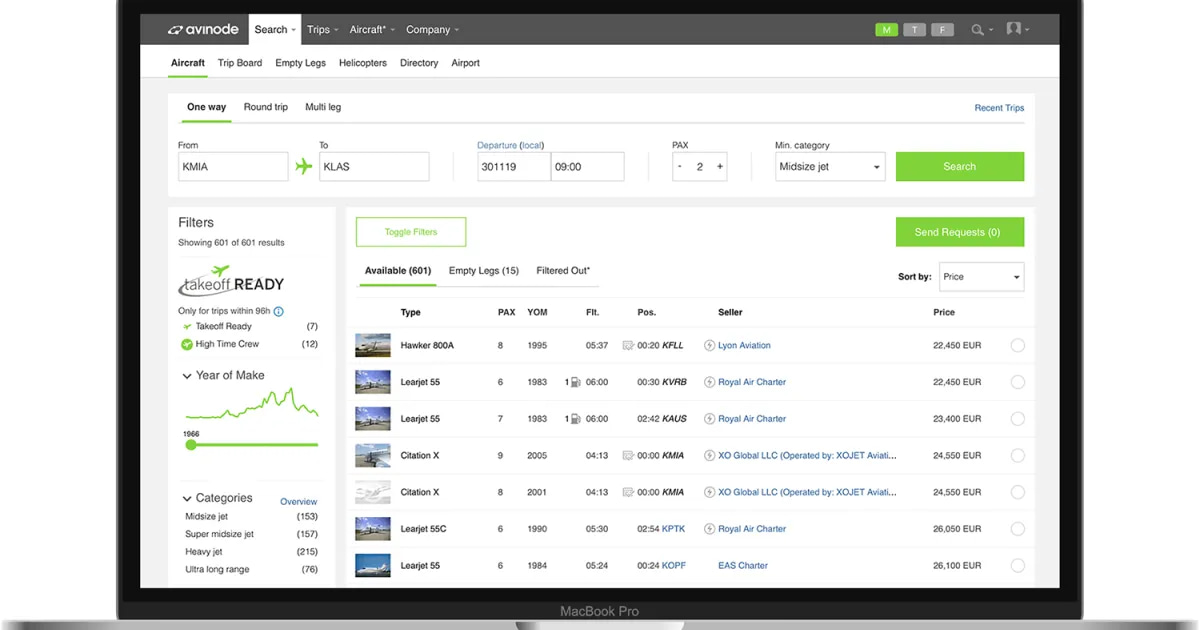Image resolution: width=1200 pixels, height=630 pixels.
Task: Click the High Time Crew crew icon
Action: [187, 343]
